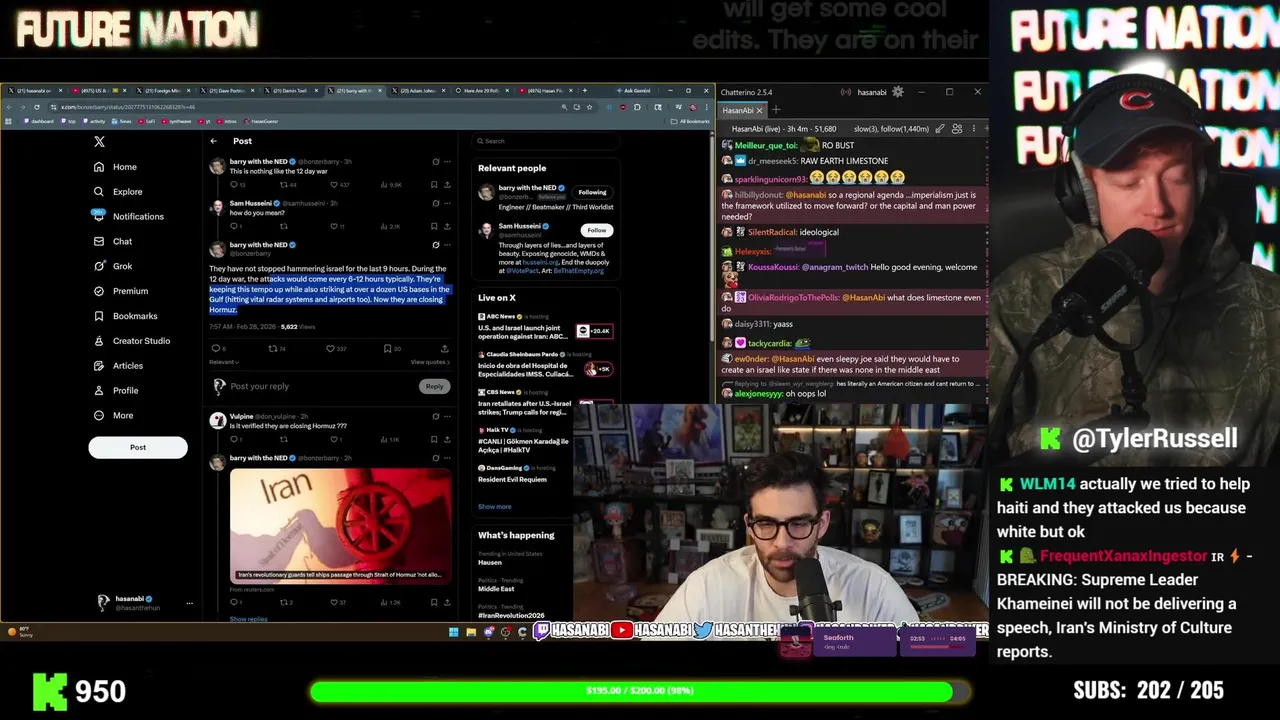The width and height of the screenshot is (1280, 720).
Task: Expand the All Bookmarks folder
Action: [x=692, y=121]
